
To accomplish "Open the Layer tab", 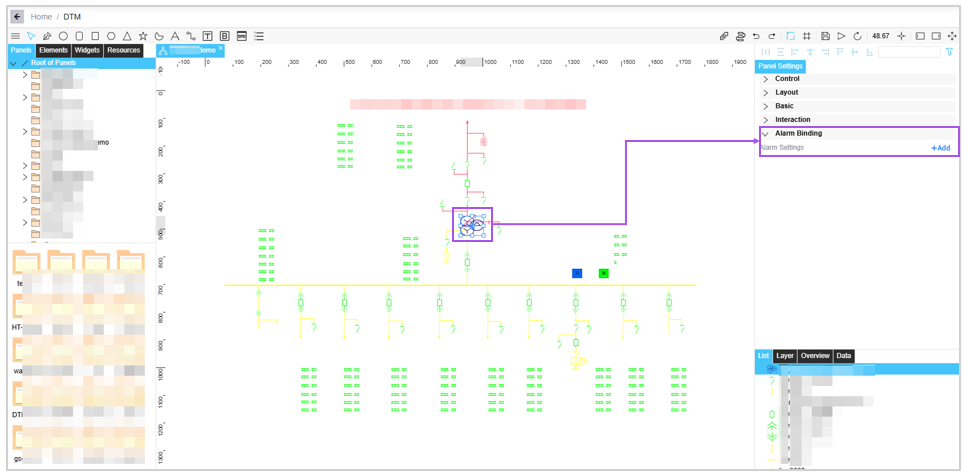I will 785,356.
